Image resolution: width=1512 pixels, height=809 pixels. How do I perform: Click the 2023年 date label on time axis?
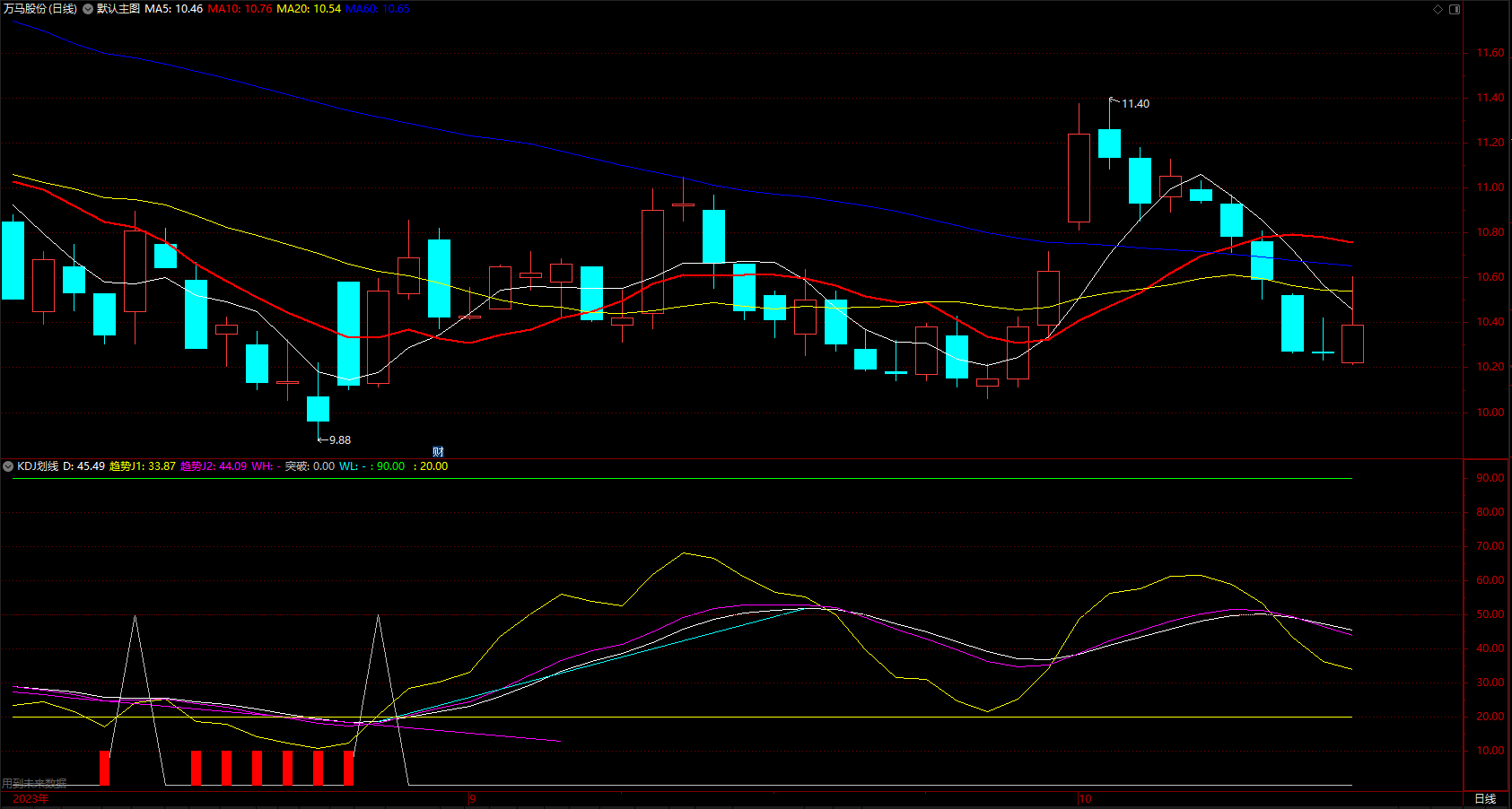(31, 799)
